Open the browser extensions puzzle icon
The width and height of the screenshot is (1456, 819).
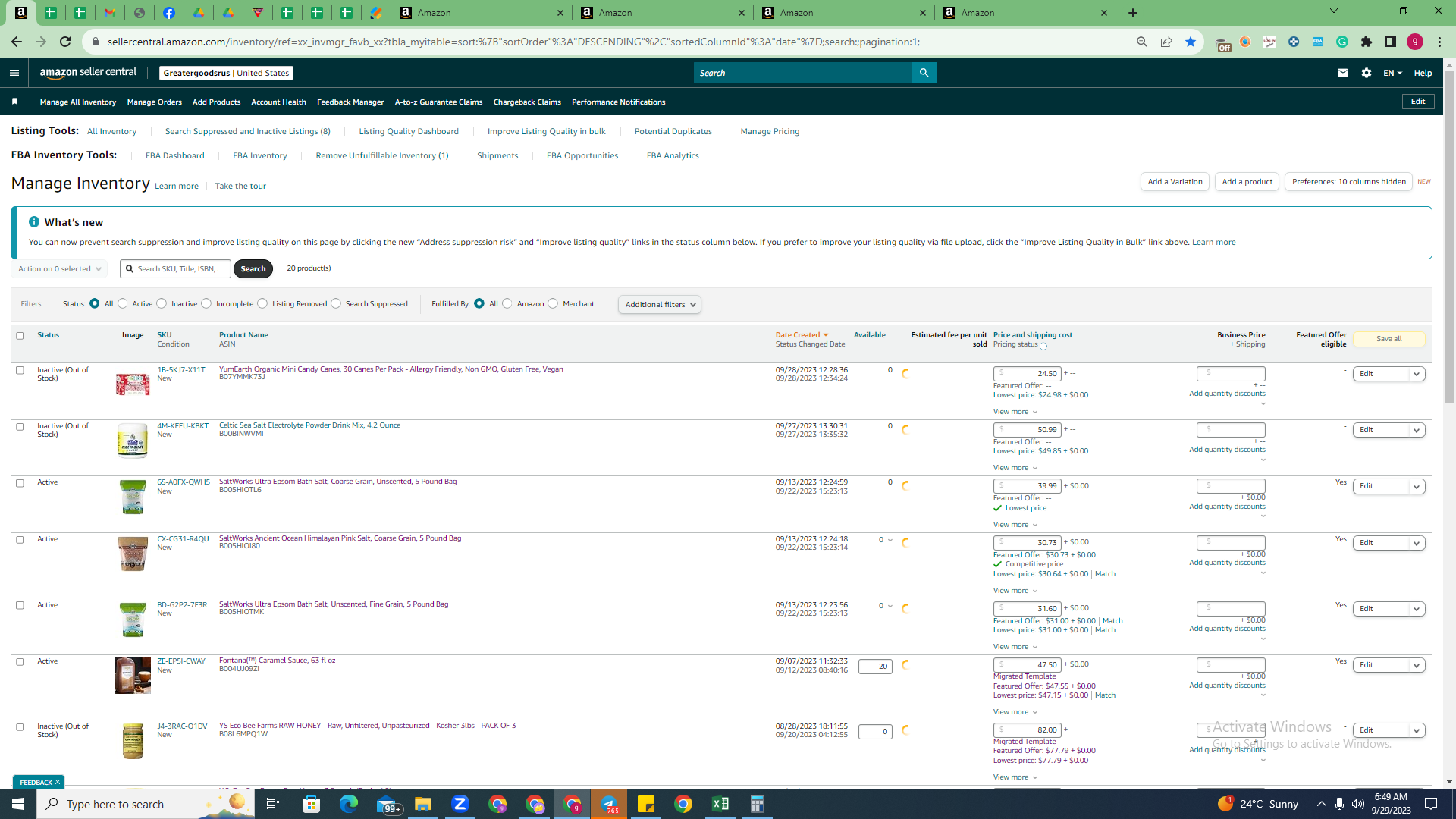[1367, 42]
